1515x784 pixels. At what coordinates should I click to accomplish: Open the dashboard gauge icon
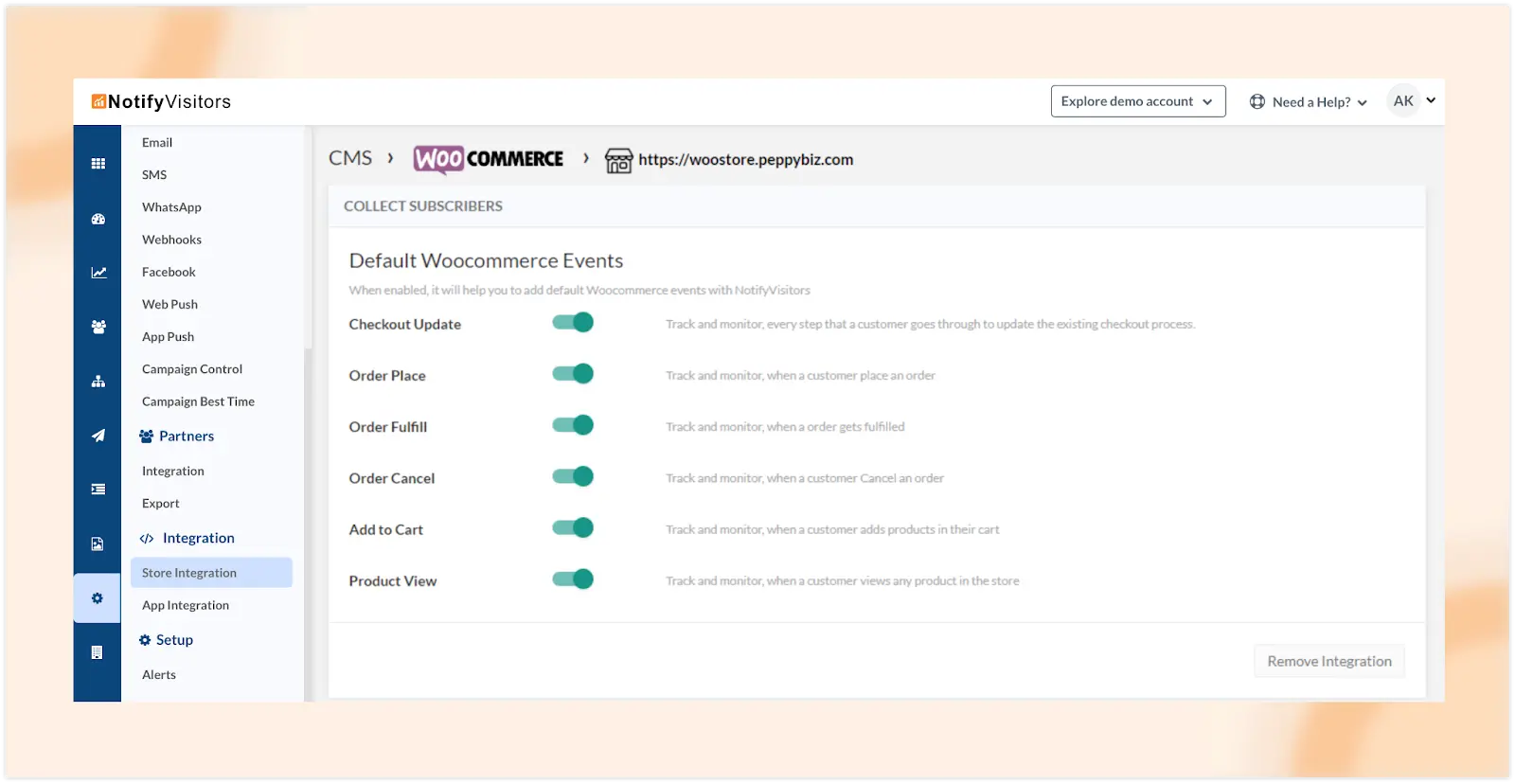coord(98,219)
